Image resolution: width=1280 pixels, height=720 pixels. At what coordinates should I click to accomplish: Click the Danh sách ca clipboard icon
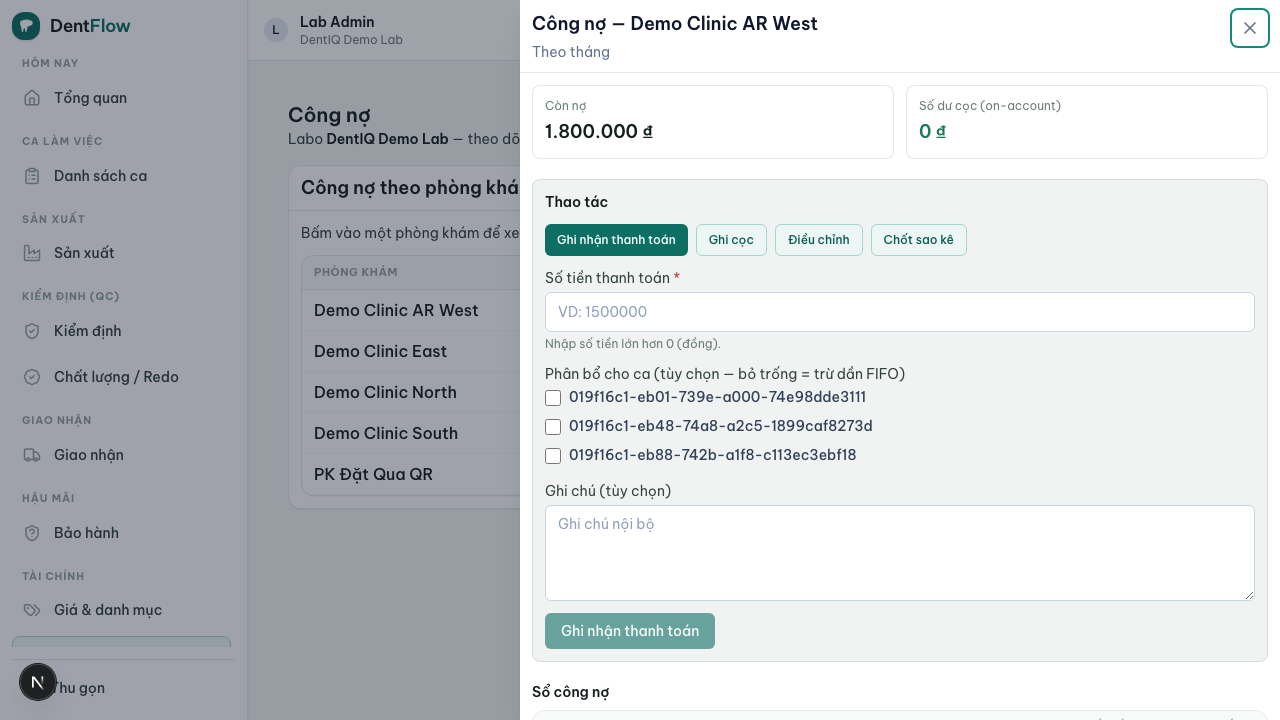(x=32, y=176)
